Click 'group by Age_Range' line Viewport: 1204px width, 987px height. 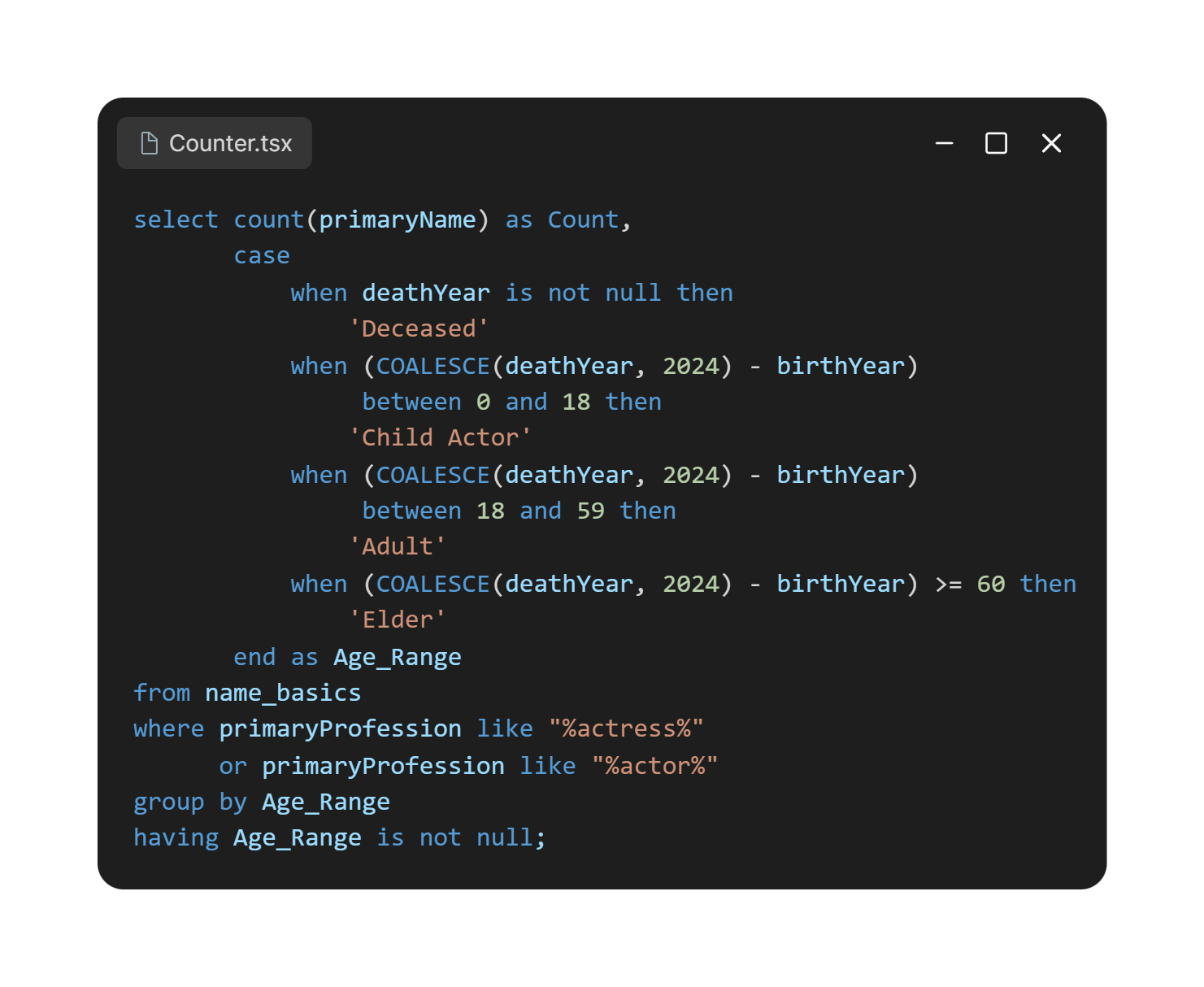[262, 802]
